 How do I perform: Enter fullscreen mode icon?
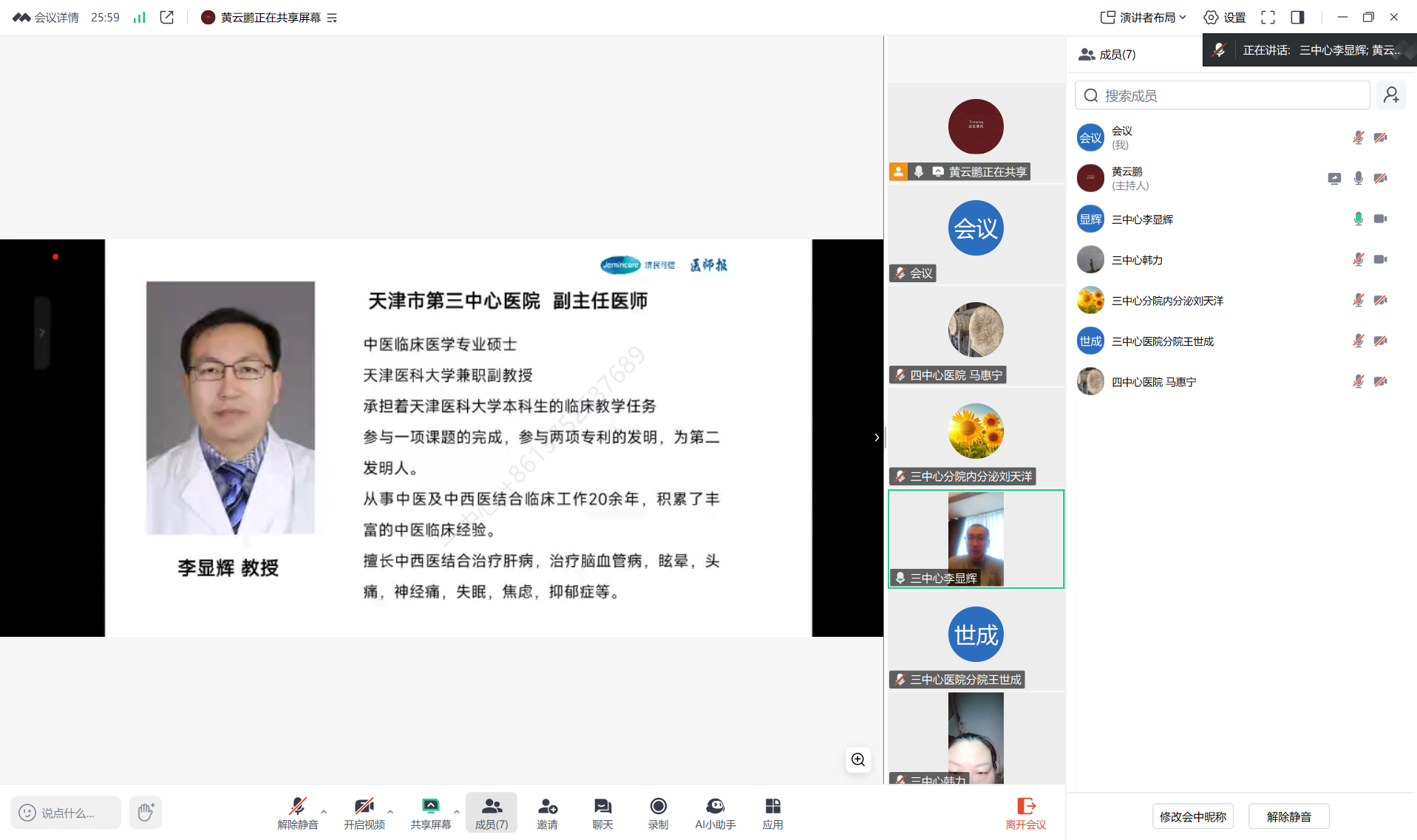[x=1268, y=17]
